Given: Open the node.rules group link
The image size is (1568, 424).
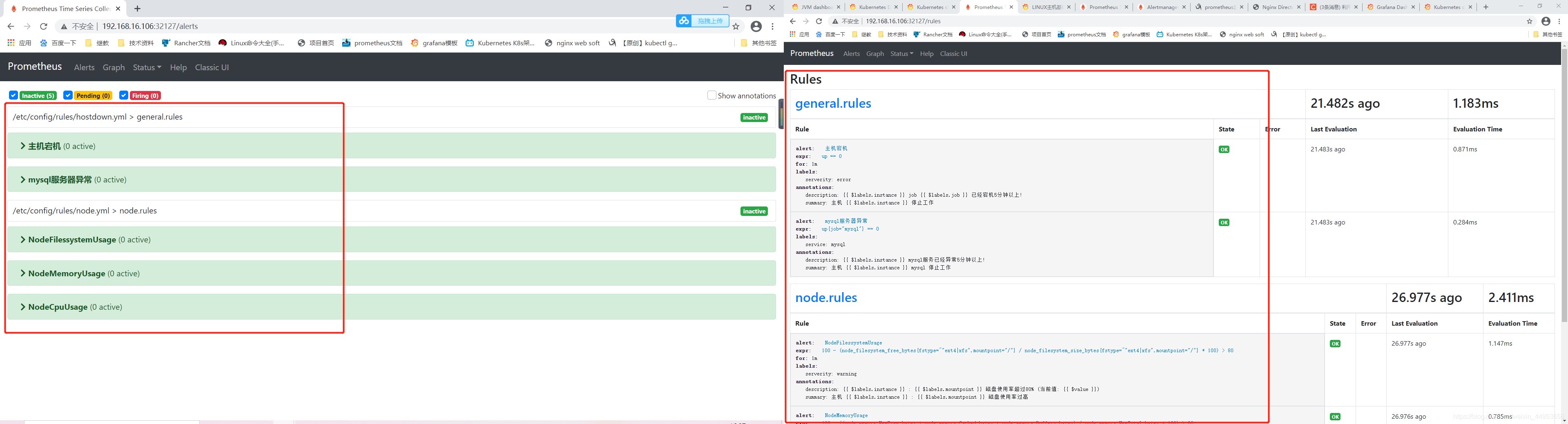Looking at the screenshot, I should point(826,297).
